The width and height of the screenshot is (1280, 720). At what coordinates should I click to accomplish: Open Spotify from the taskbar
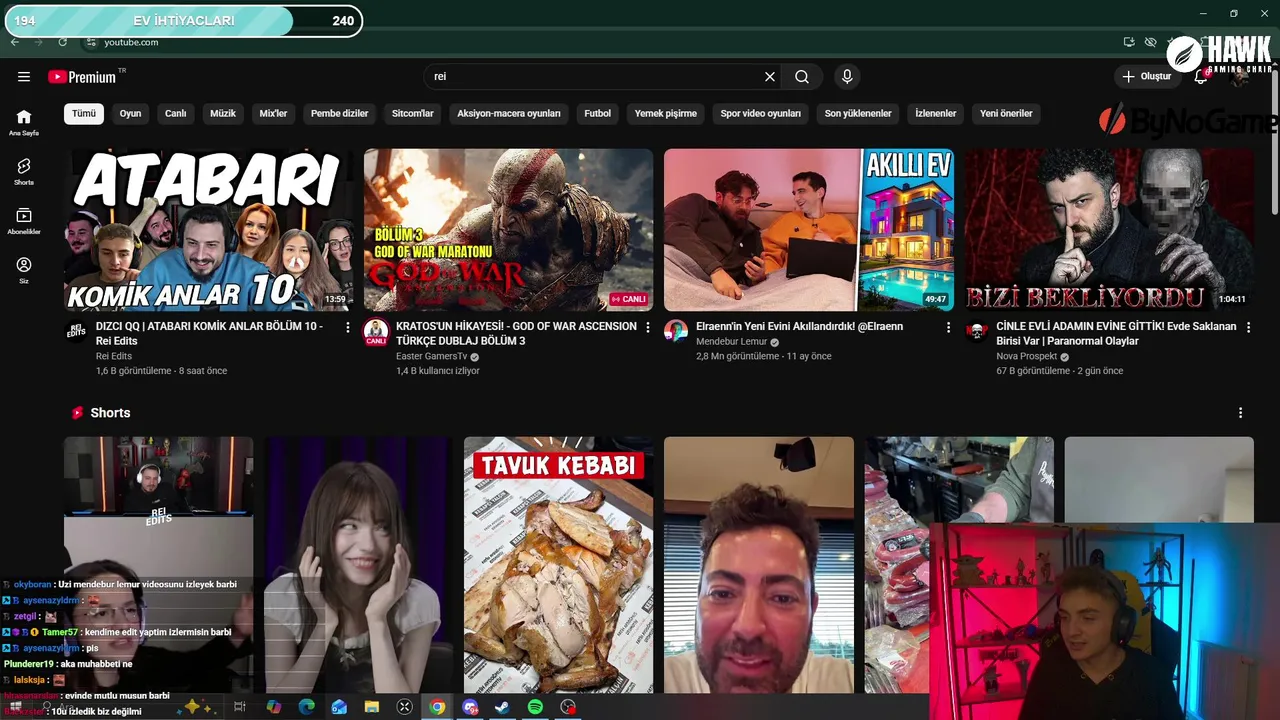coord(535,707)
